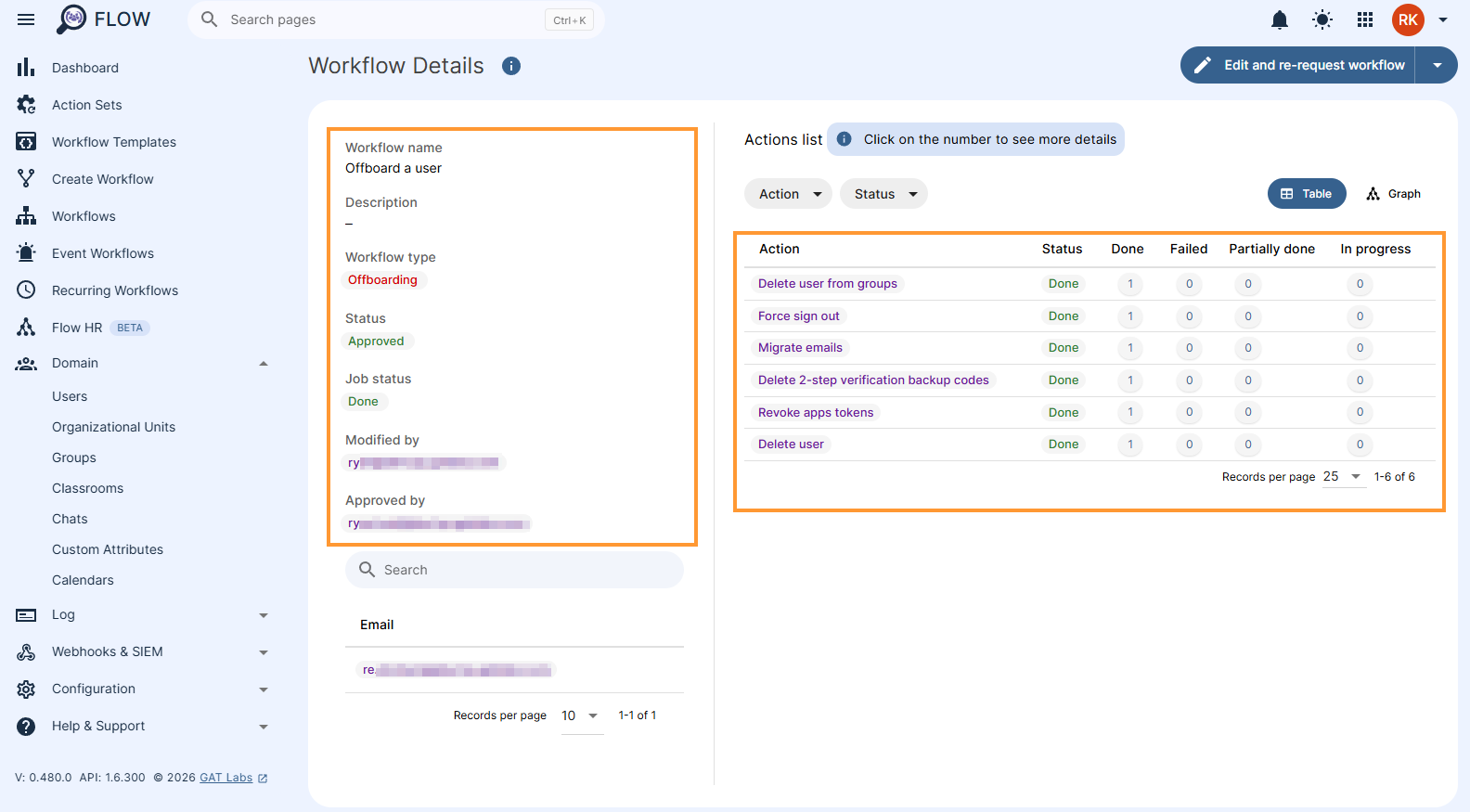Click Delete user action
This screenshot has width=1470, height=812.
coord(791,445)
